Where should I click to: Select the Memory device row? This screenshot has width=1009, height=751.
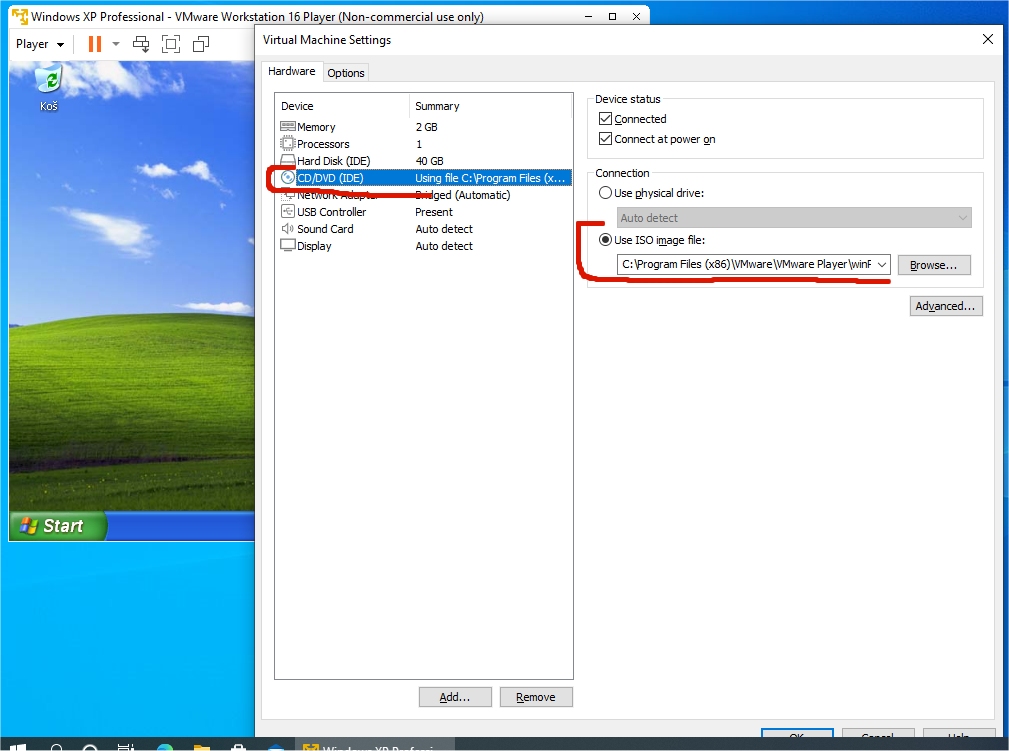423,127
